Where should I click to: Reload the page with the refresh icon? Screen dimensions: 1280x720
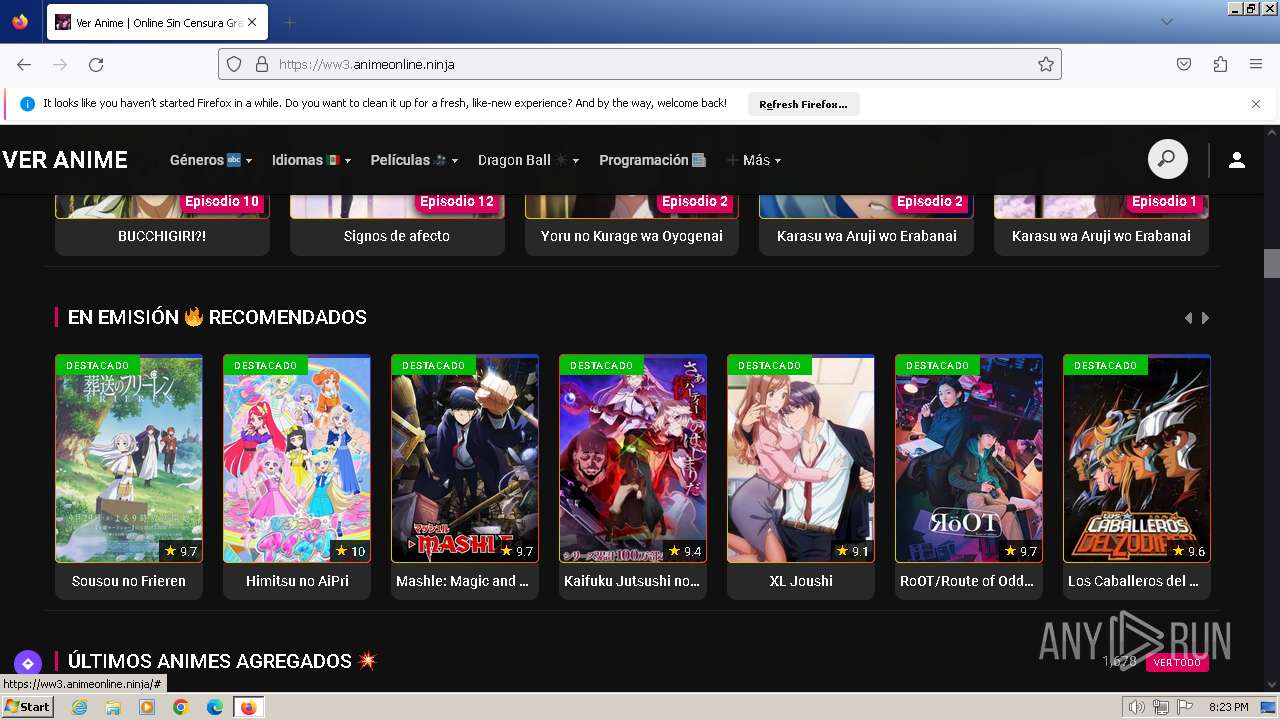coord(96,64)
